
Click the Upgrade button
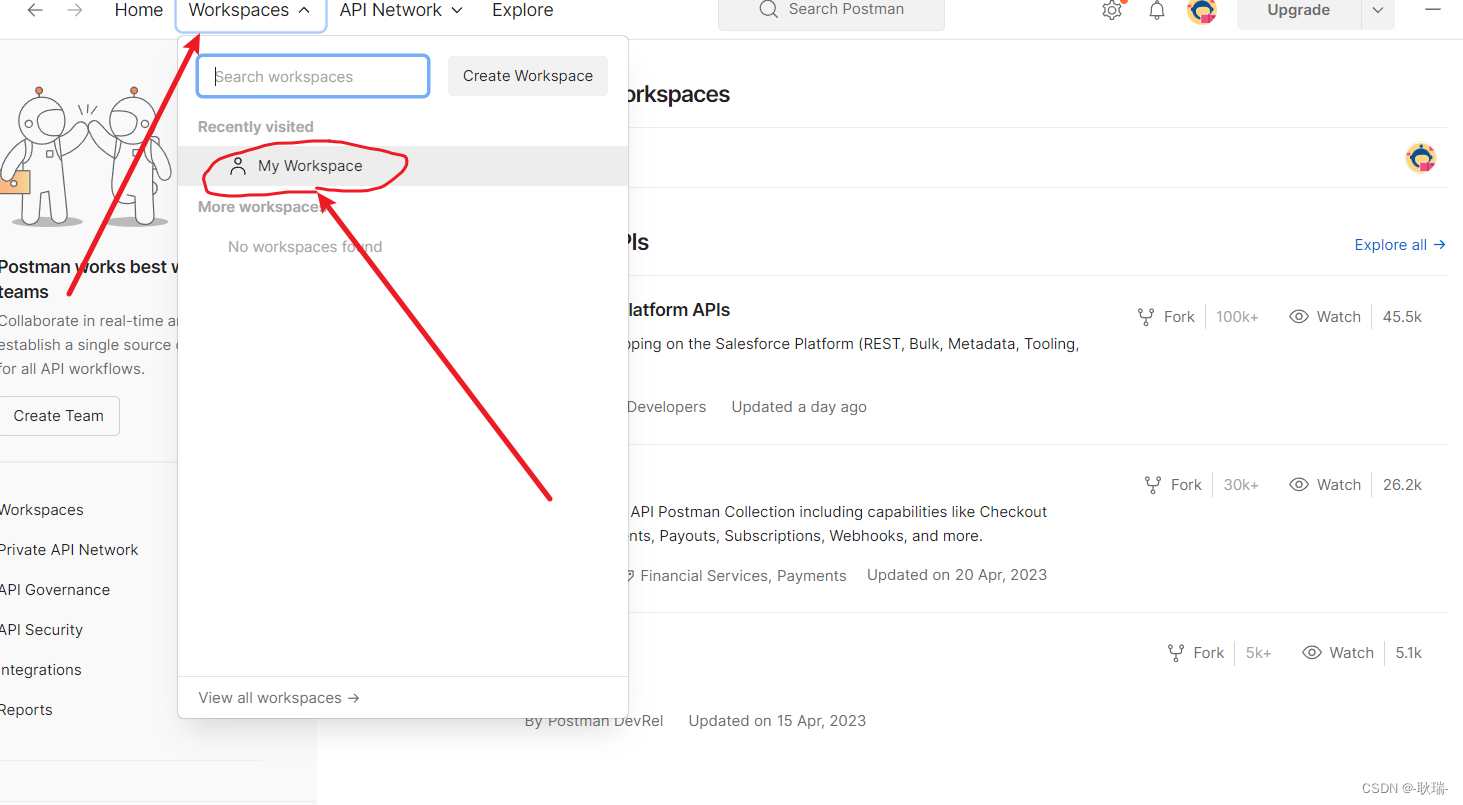pos(1298,10)
